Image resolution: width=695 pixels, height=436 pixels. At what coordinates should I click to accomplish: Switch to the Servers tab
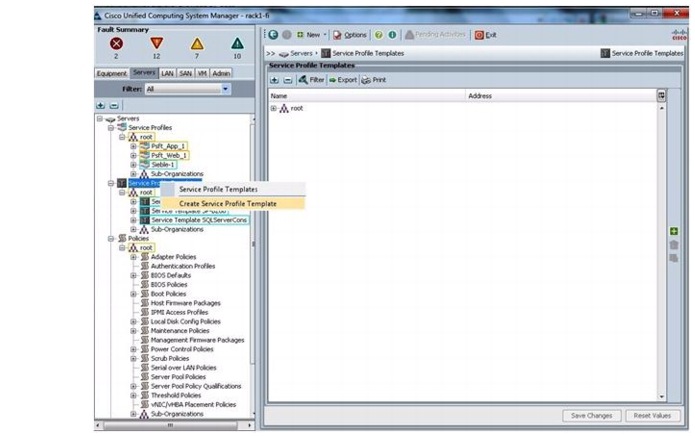click(144, 73)
